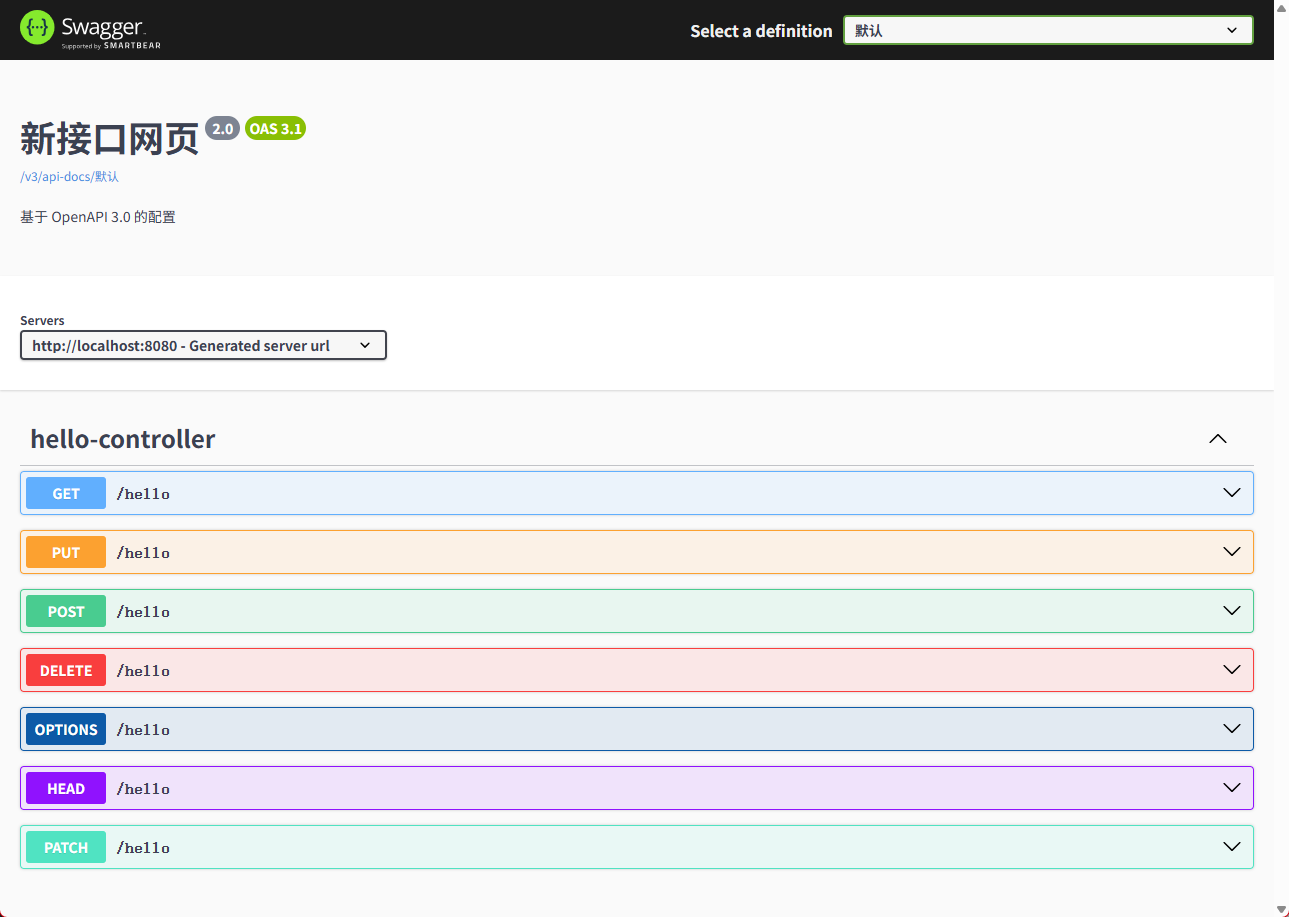The width and height of the screenshot is (1289, 917).
Task: Click /hello path in the PATCH row
Action: click(143, 848)
